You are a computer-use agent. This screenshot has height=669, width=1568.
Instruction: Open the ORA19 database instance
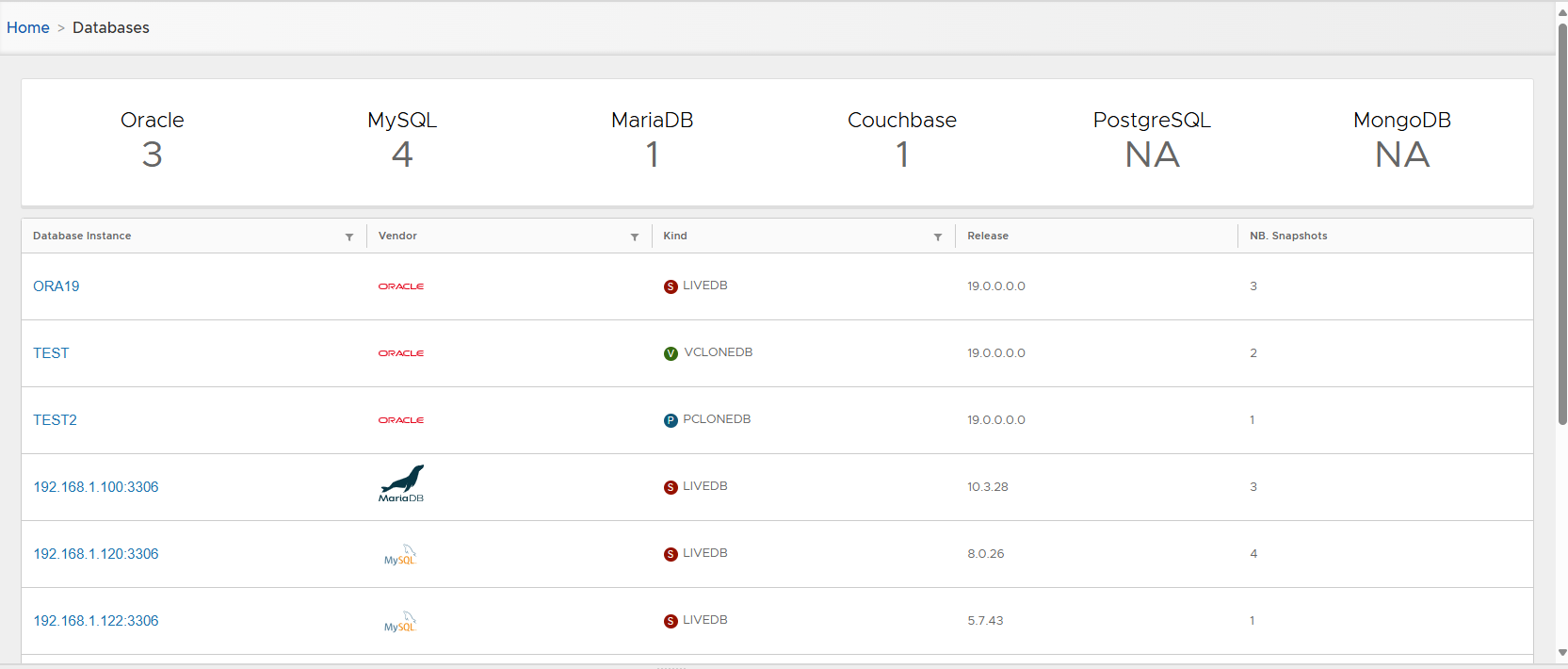tap(57, 286)
